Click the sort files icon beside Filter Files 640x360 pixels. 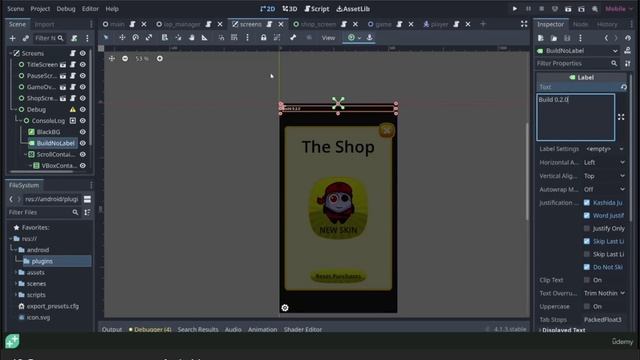pyautogui.click(x=87, y=212)
